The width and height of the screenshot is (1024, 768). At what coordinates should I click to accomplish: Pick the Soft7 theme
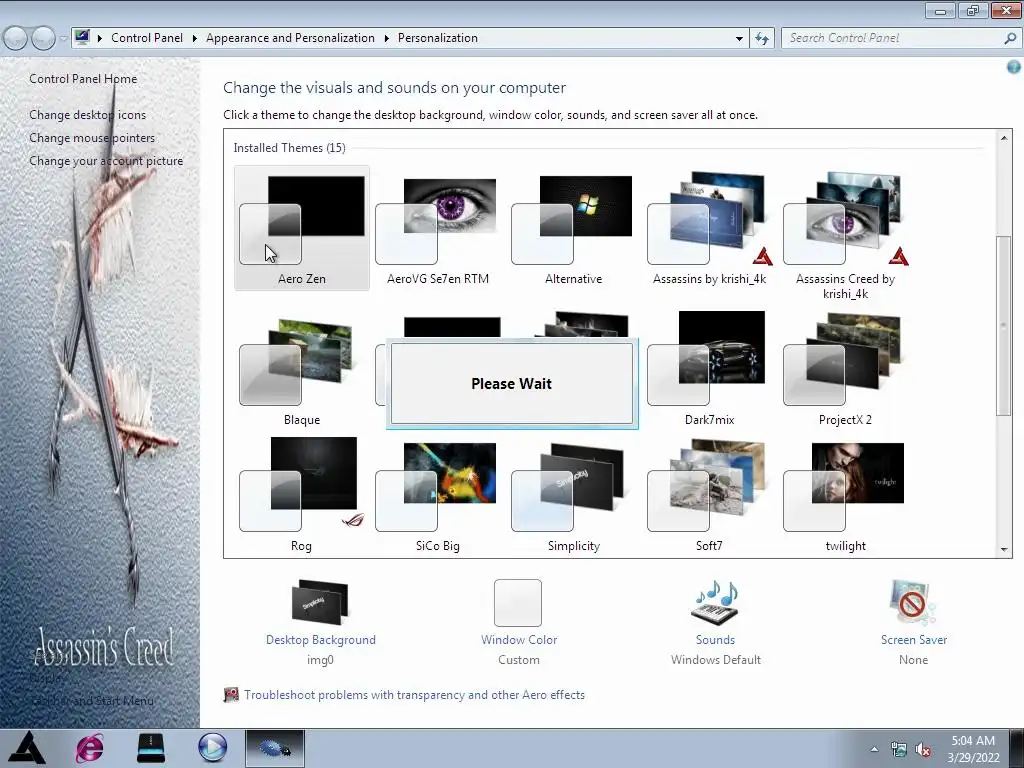(x=709, y=496)
